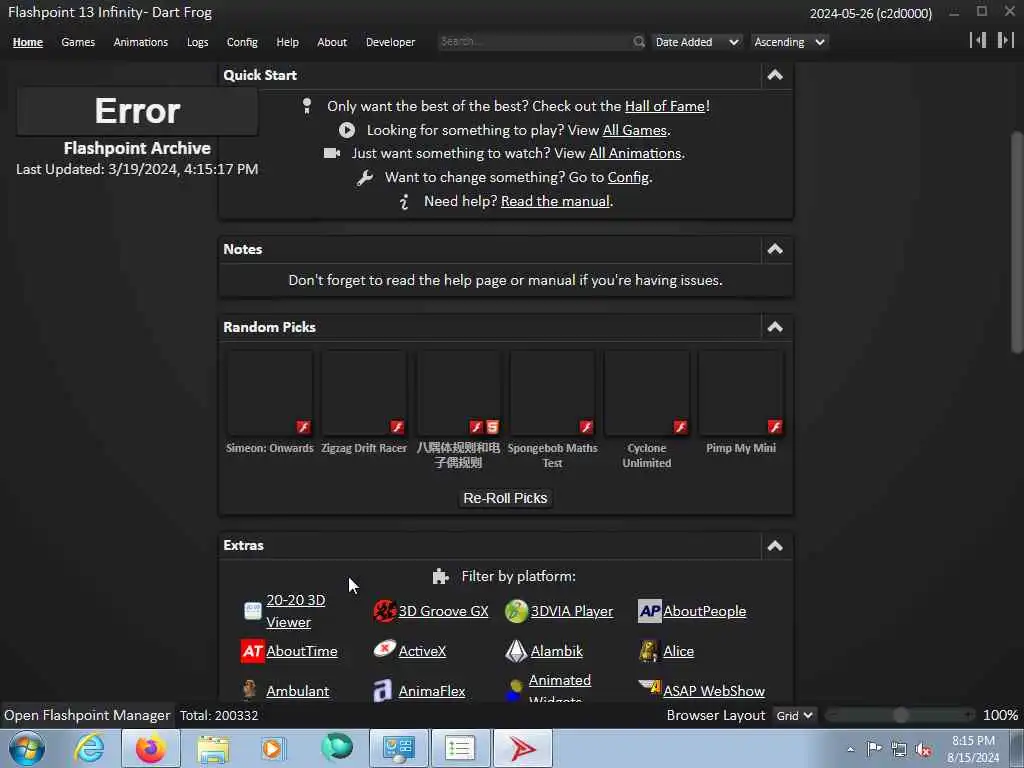Viewport: 1024px width, 768px height.
Task: Click the Alice platform icon
Action: pos(648,651)
